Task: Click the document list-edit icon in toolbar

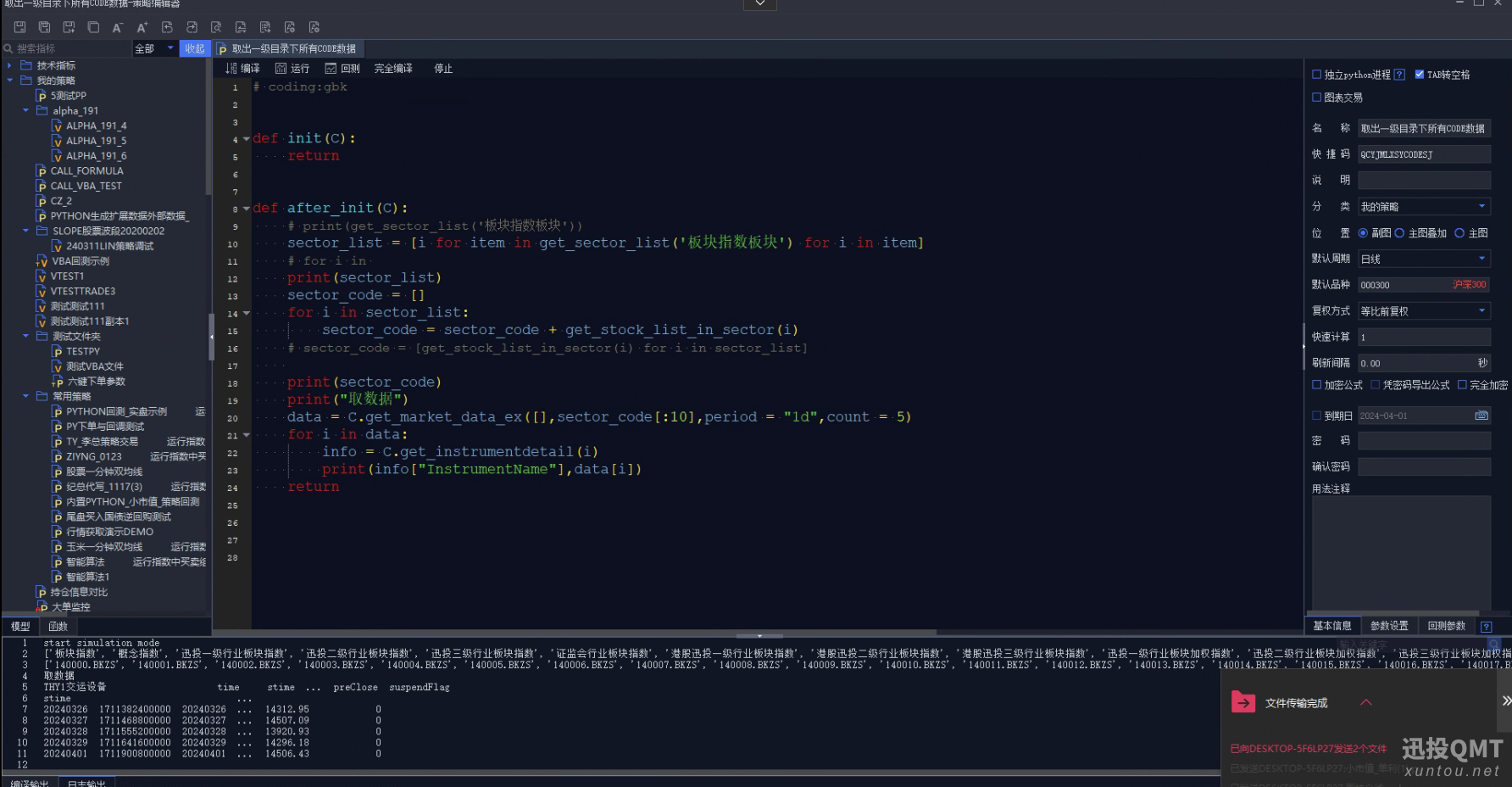Action: pos(265,27)
